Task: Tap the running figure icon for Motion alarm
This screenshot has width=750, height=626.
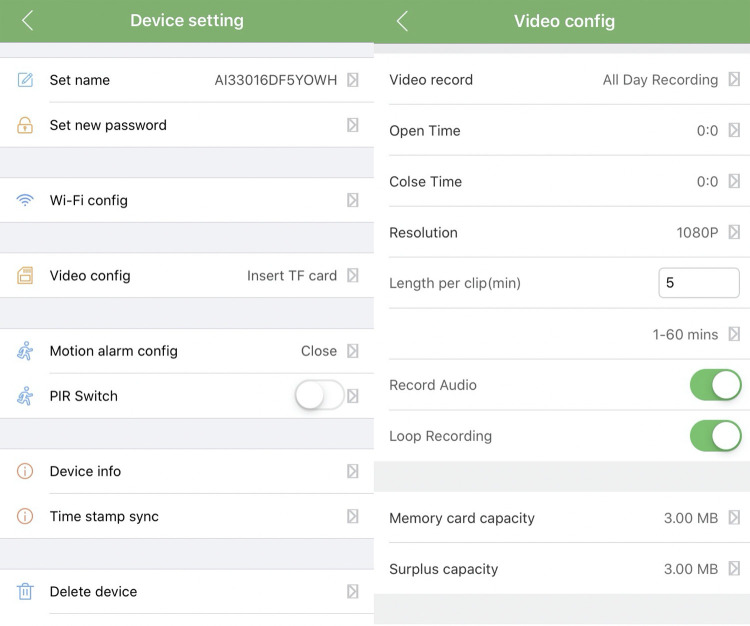Action: pyautogui.click(x=25, y=351)
